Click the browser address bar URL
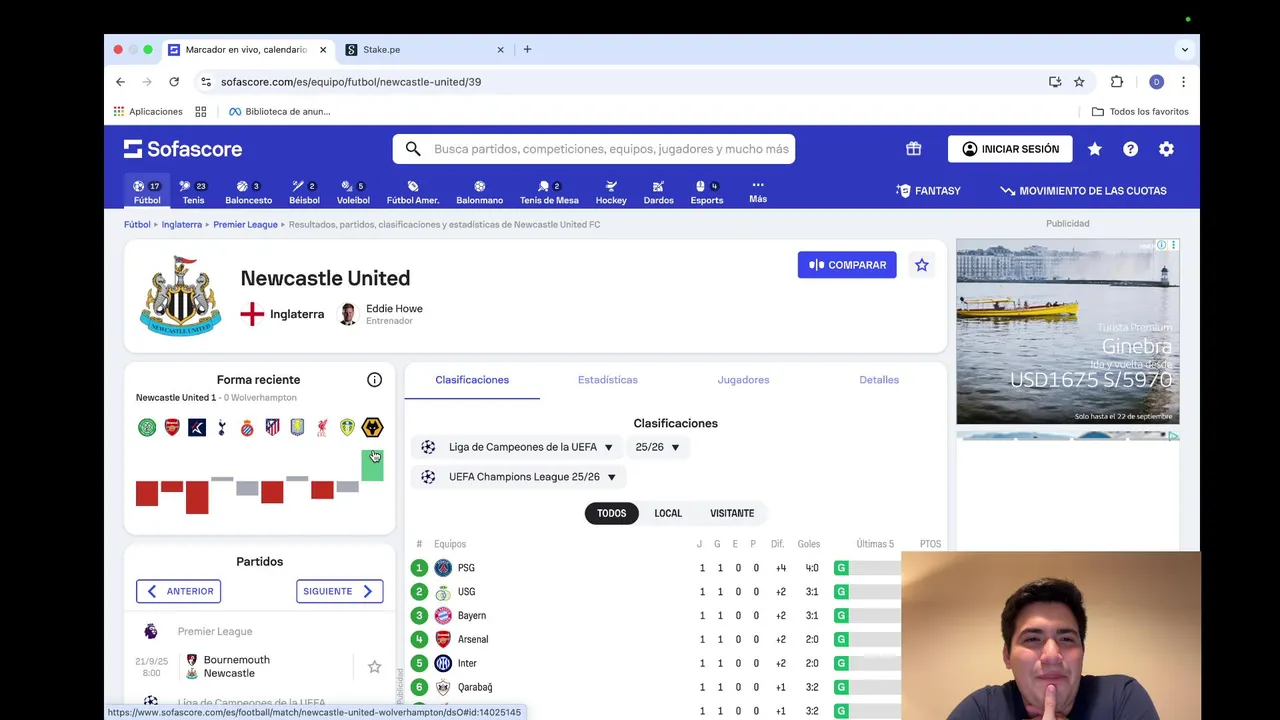The width and height of the screenshot is (1280, 720). click(351, 82)
